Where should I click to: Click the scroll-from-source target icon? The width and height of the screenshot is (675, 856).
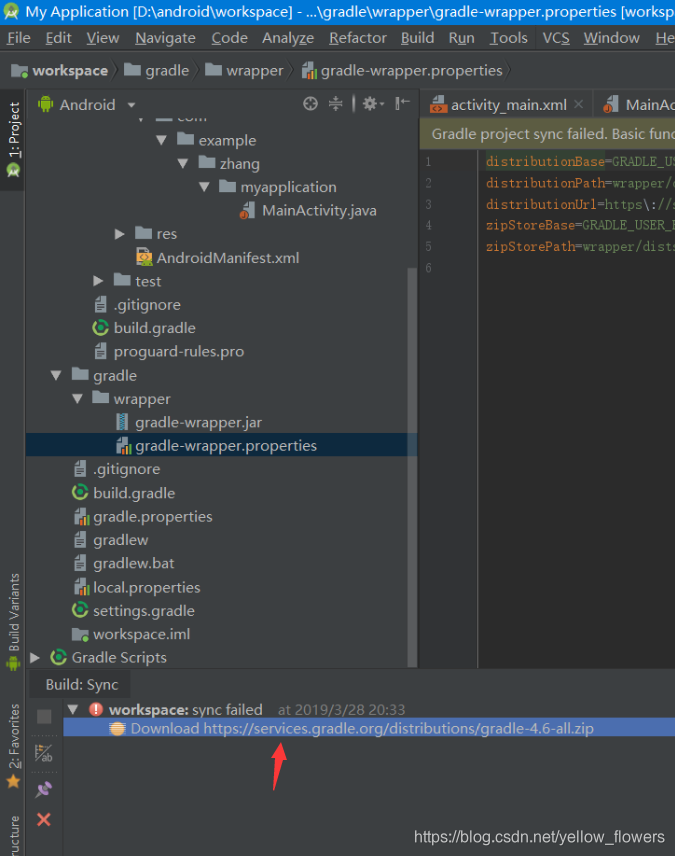310,104
